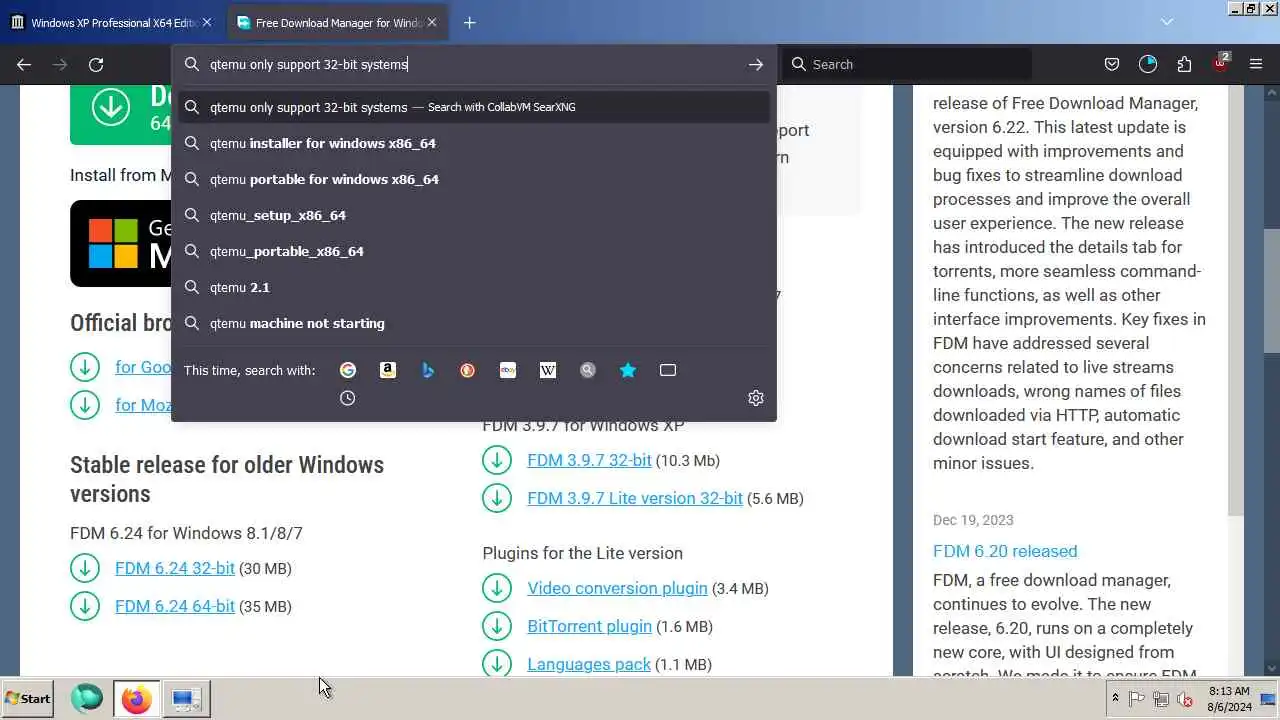Viewport: 1280px width, 720px height.
Task: Pick suggestion qtemu installer for windows x86_64
Action: click(475, 143)
